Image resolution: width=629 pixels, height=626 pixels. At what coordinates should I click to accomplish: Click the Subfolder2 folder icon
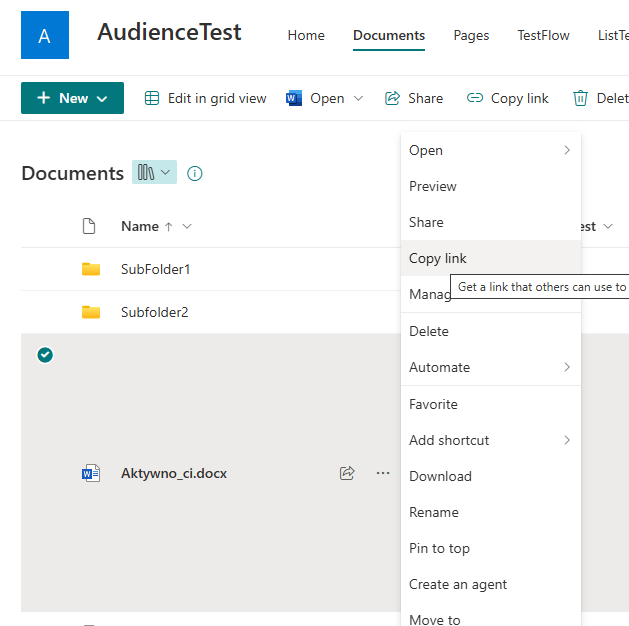(91, 312)
